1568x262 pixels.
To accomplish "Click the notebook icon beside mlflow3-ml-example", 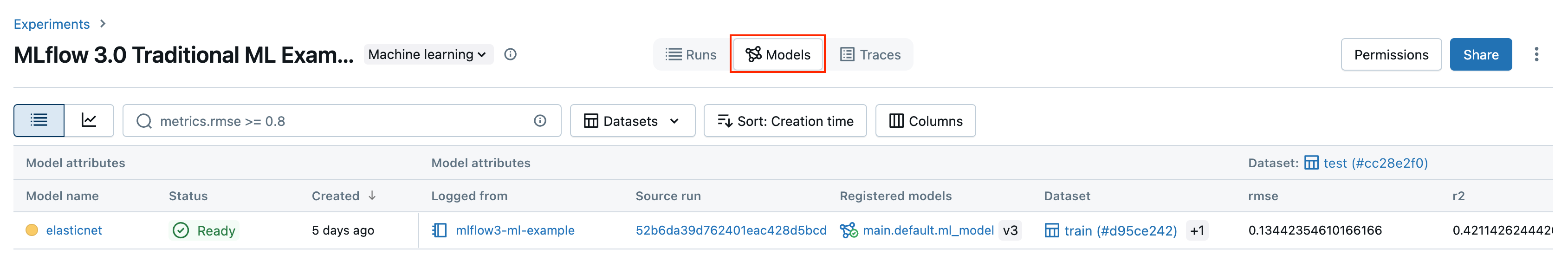I will click(440, 230).
